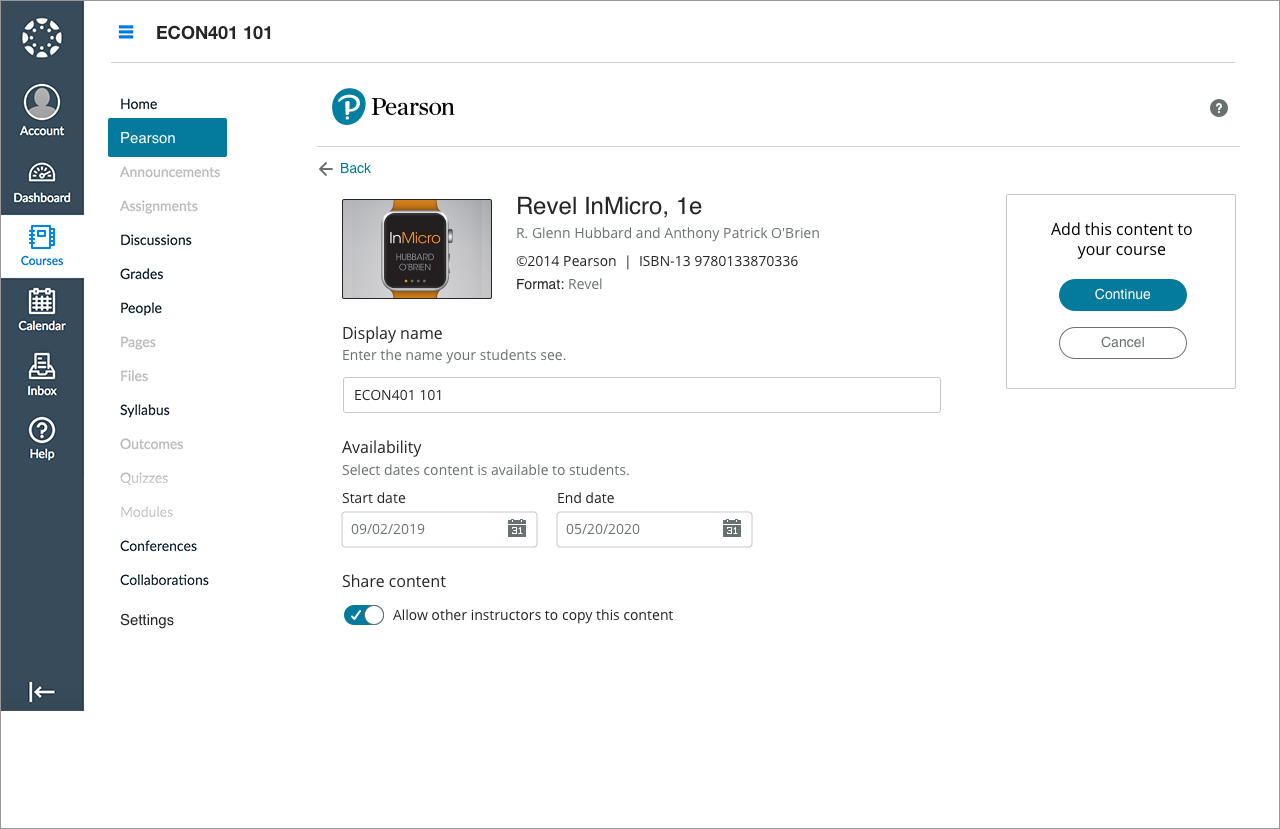Click the ECON401 101 course title
This screenshot has width=1280, height=829.
pyautogui.click(x=214, y=32)
